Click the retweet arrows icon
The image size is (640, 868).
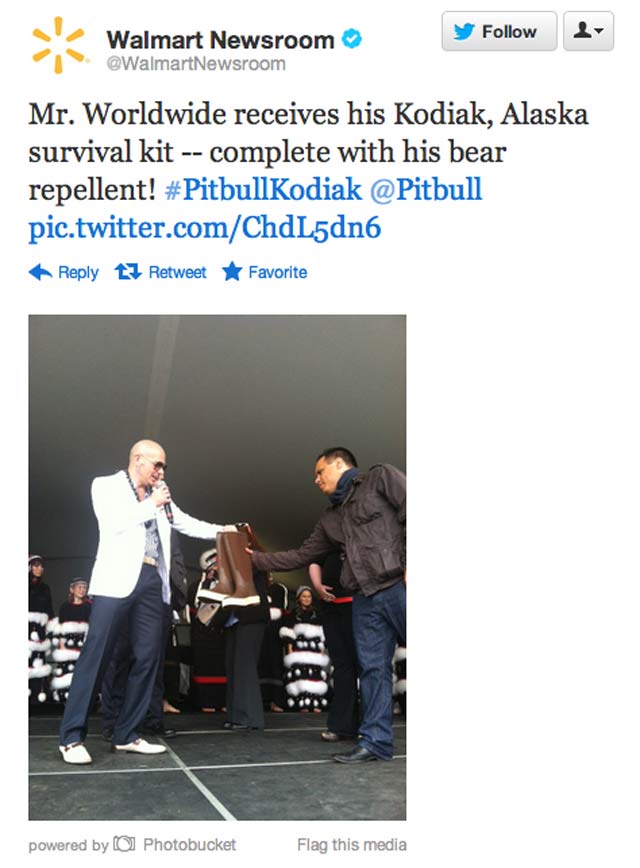(x=128, y=272)
